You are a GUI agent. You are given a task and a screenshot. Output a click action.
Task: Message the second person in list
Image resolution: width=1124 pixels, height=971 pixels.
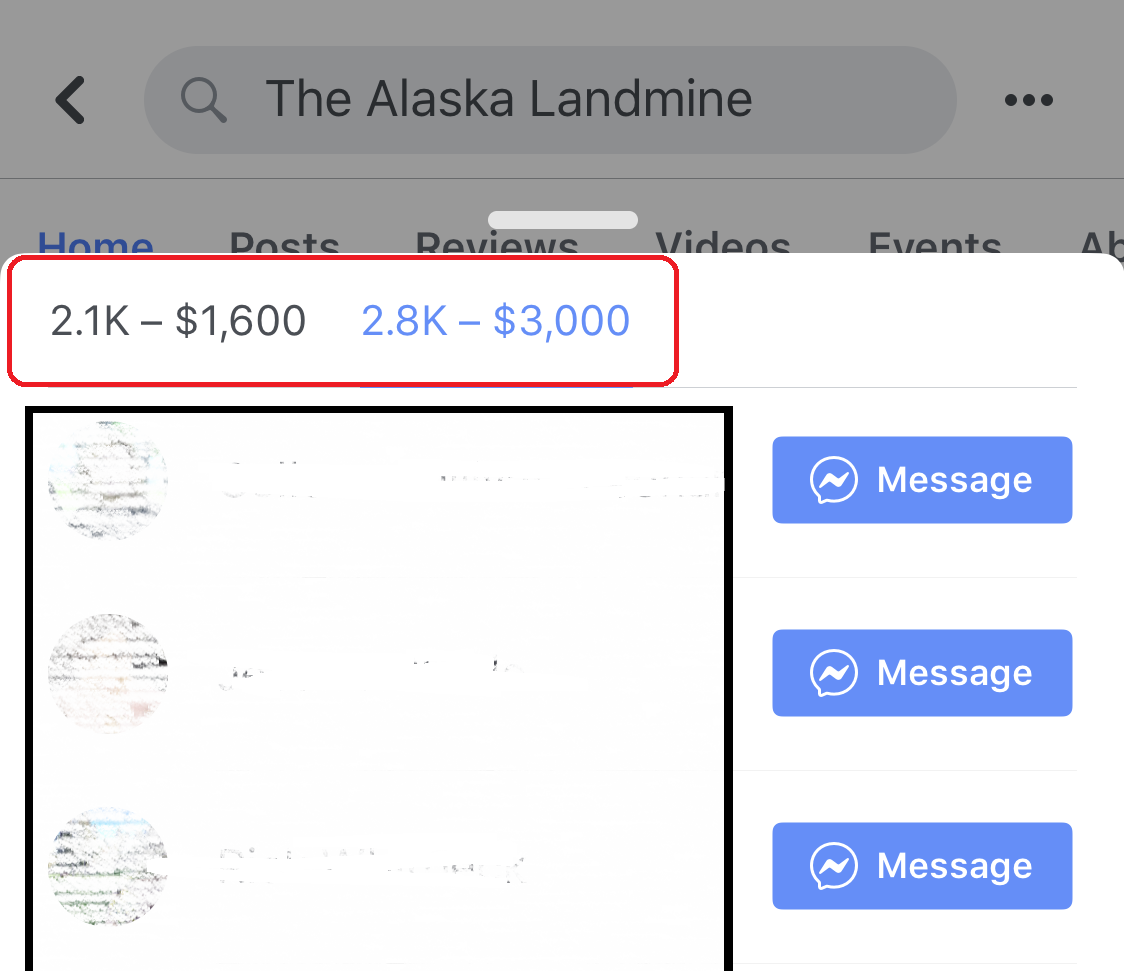[922, 673]
